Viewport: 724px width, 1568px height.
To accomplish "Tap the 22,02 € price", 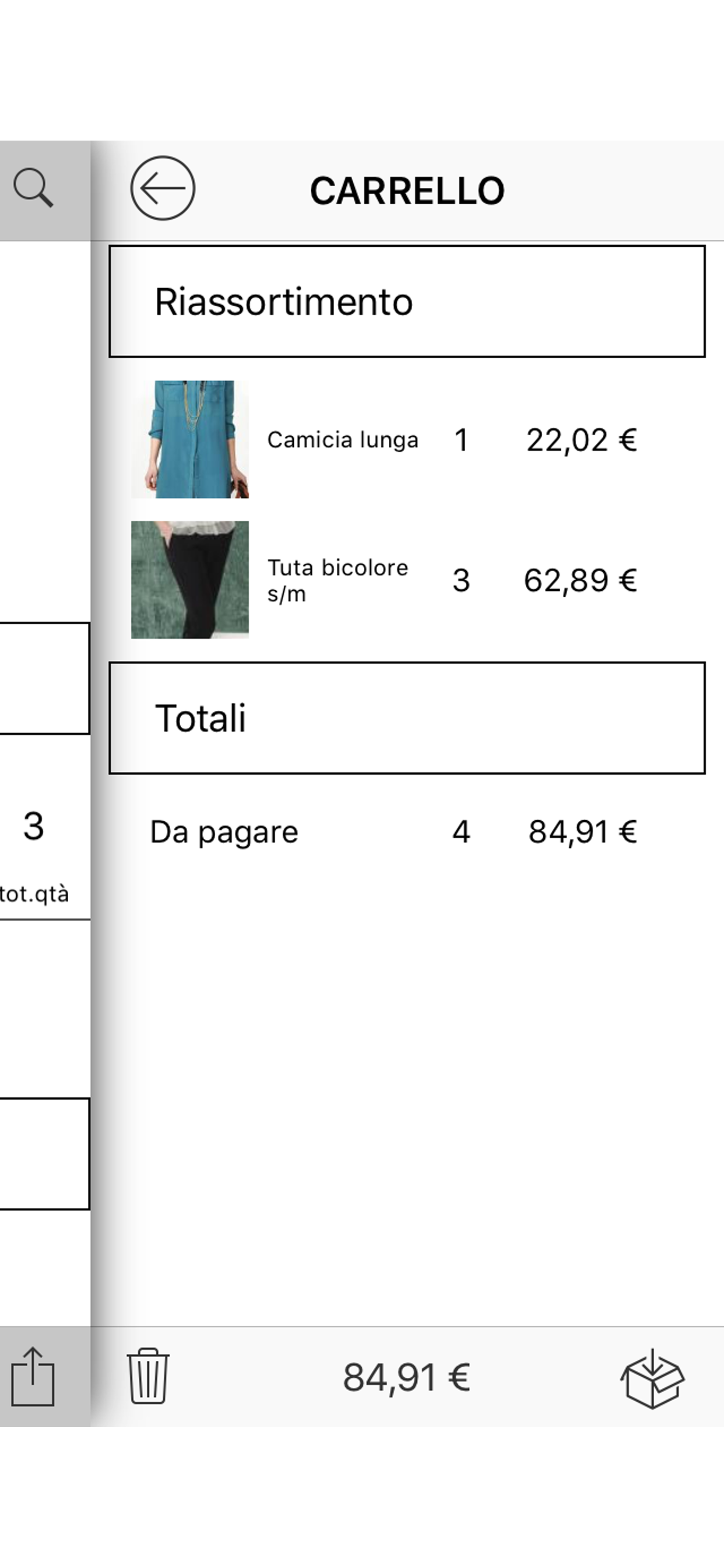I will 581,440.
